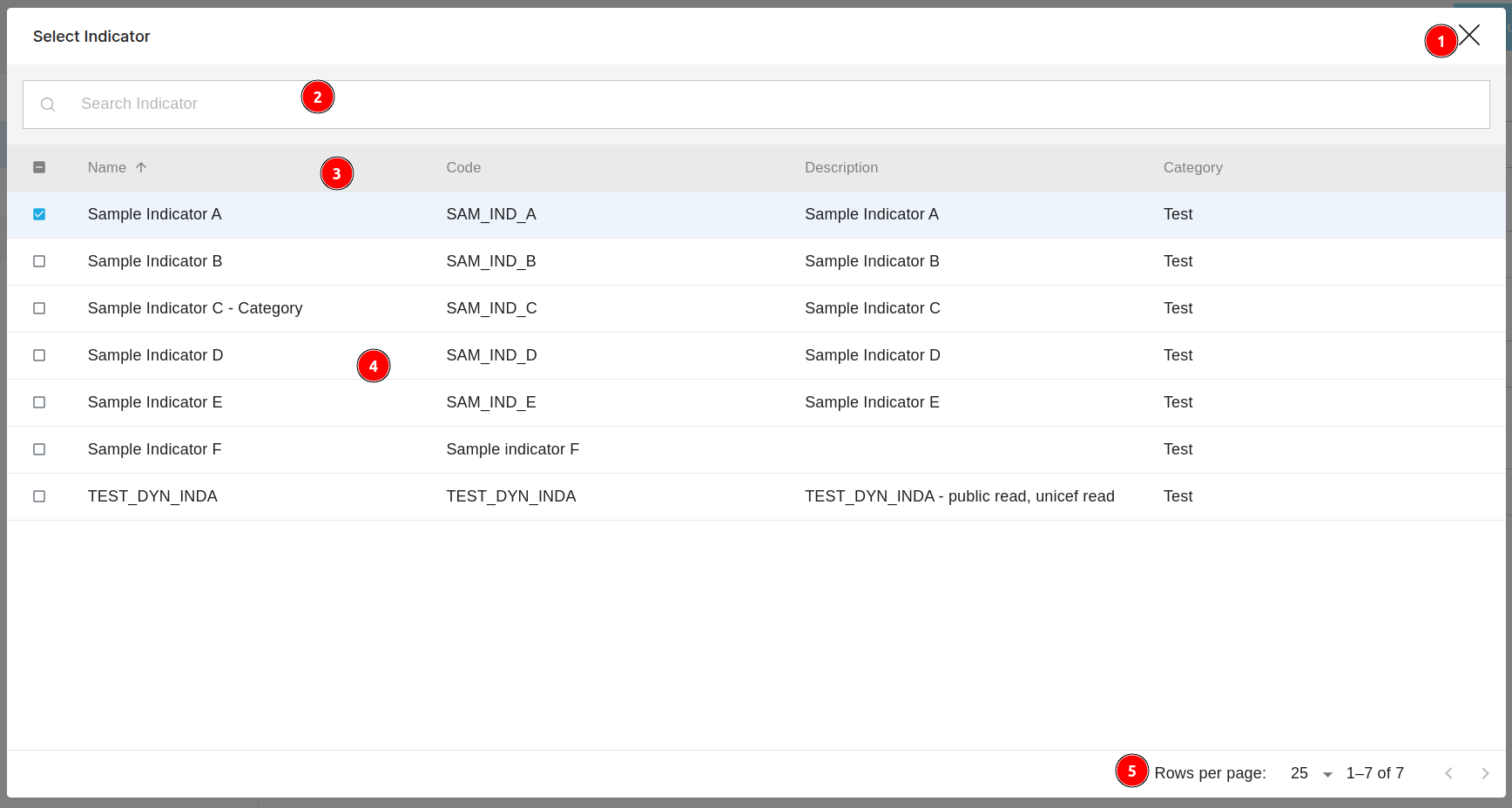Focus the Search Indicator field

click(756, 104)
